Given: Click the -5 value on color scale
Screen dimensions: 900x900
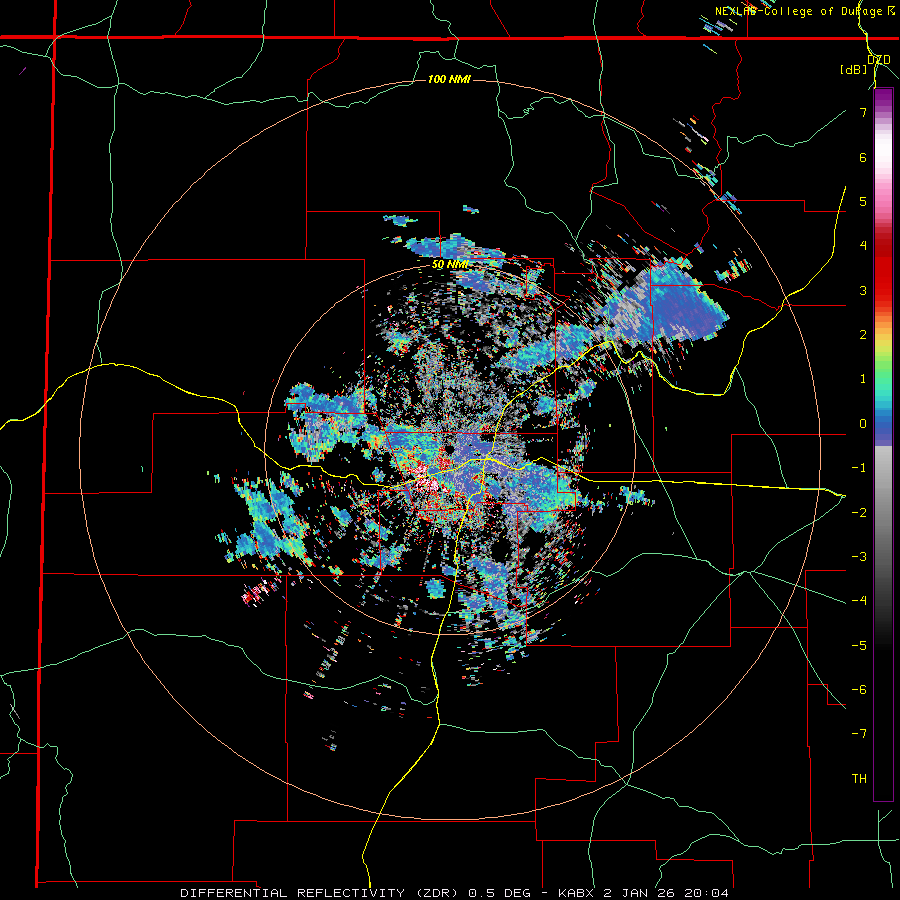Looking at the screenshot, I should [x=859, y=646].
